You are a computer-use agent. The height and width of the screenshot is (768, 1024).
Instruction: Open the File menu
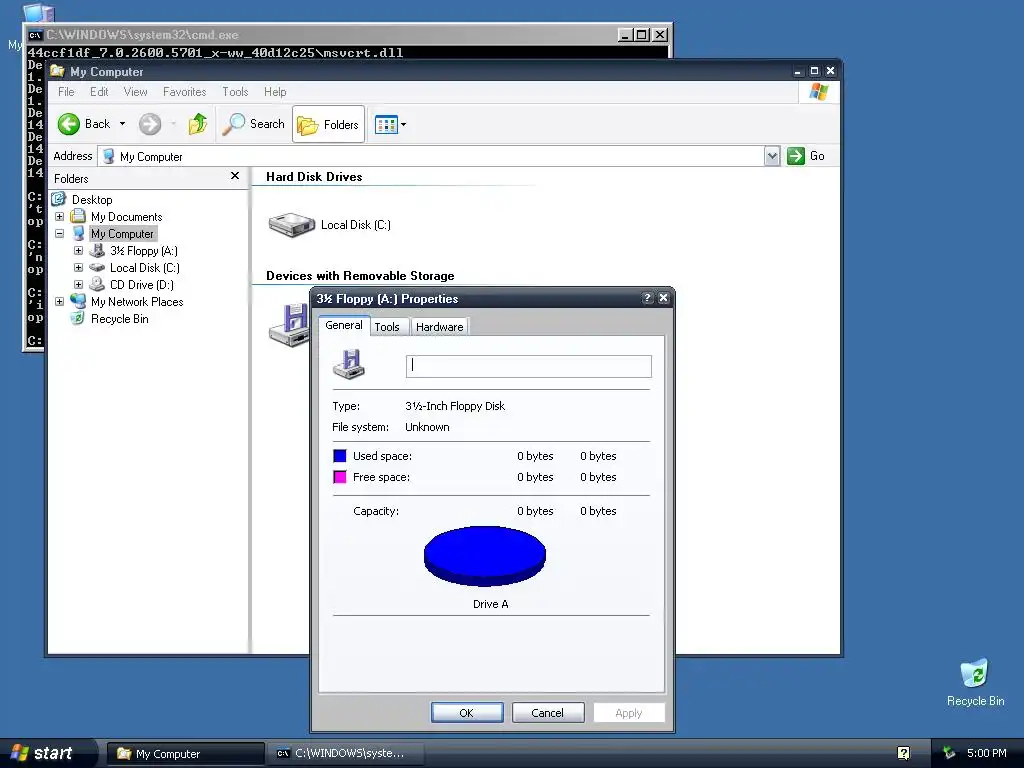pyautogui.click(x=66, y=92)
